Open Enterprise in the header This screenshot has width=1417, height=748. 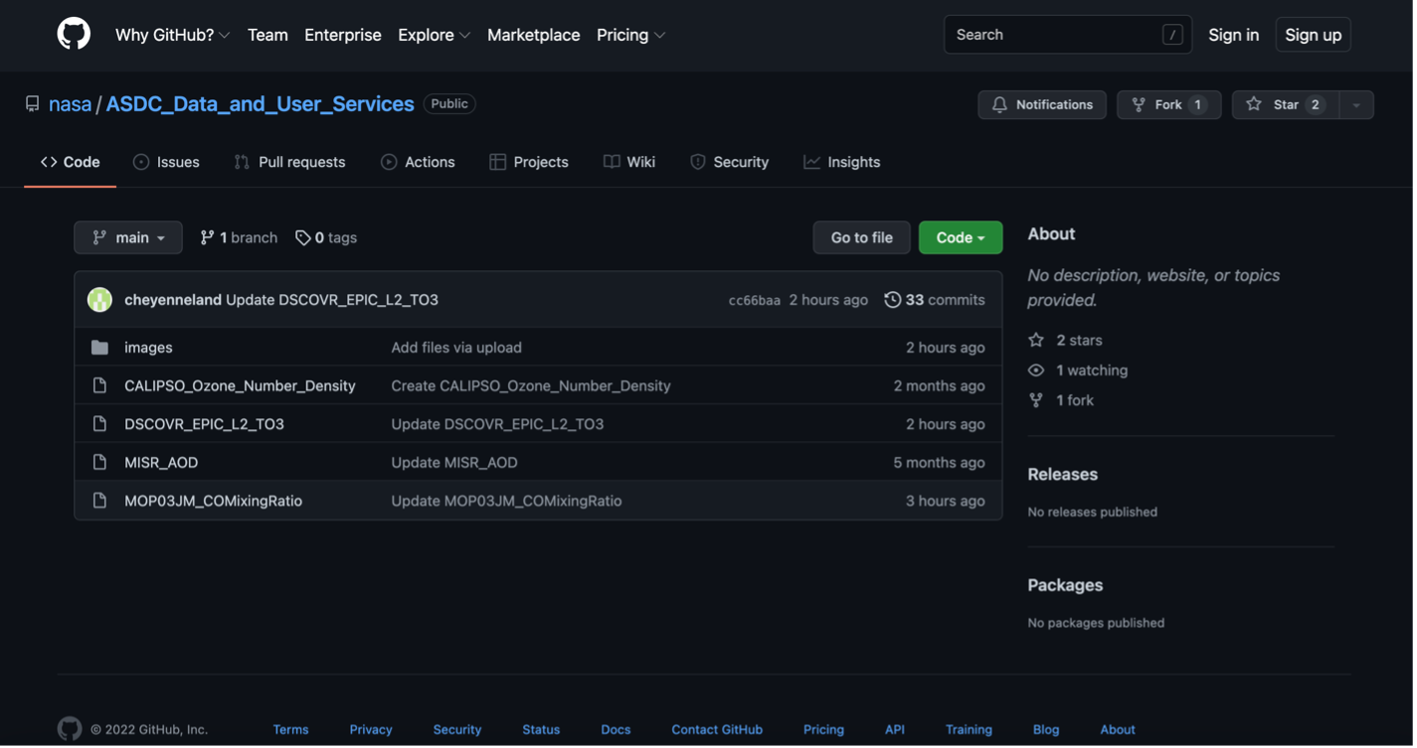tap(343, 35)
